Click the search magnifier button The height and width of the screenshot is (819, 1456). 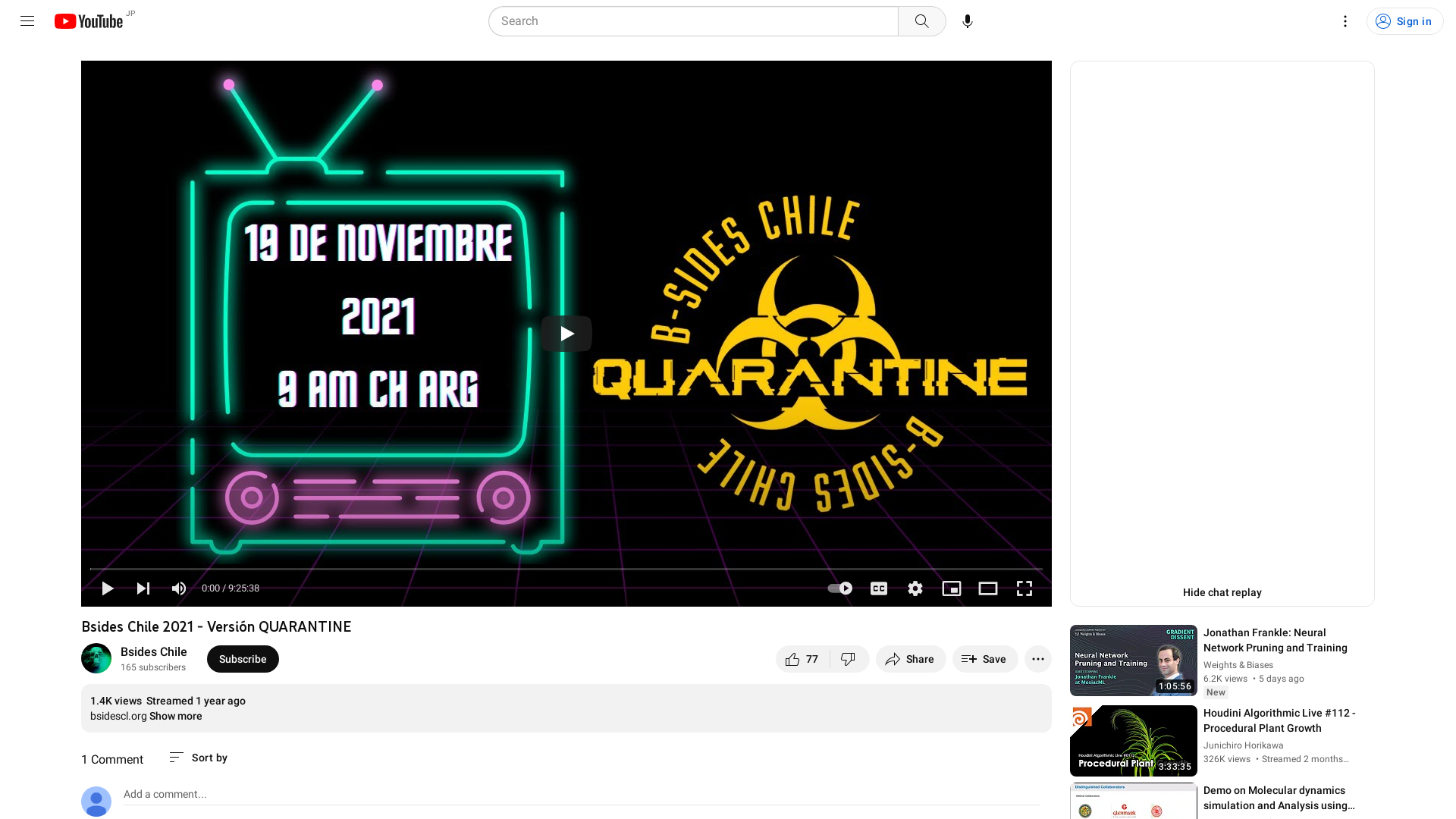[921, 21]
